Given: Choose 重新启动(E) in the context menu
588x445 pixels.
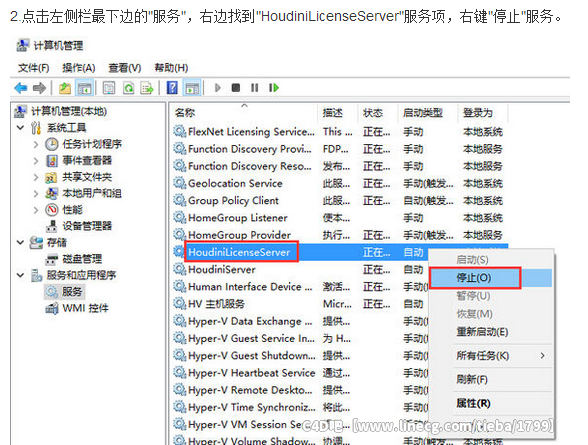Looking at the screenshot, I should click(482, 332).
